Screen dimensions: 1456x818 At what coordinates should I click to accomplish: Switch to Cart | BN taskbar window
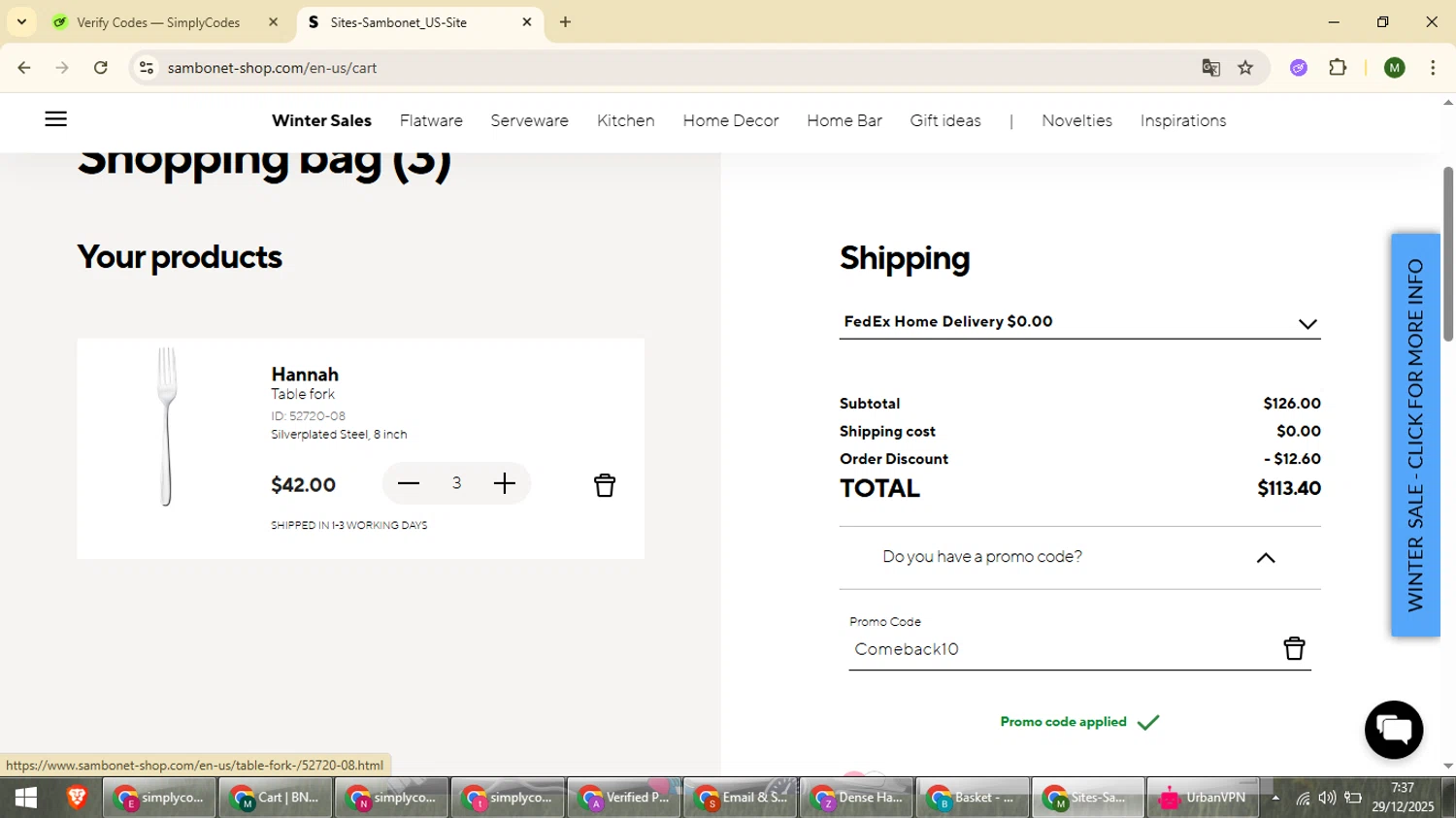click(x=276, y=798)
